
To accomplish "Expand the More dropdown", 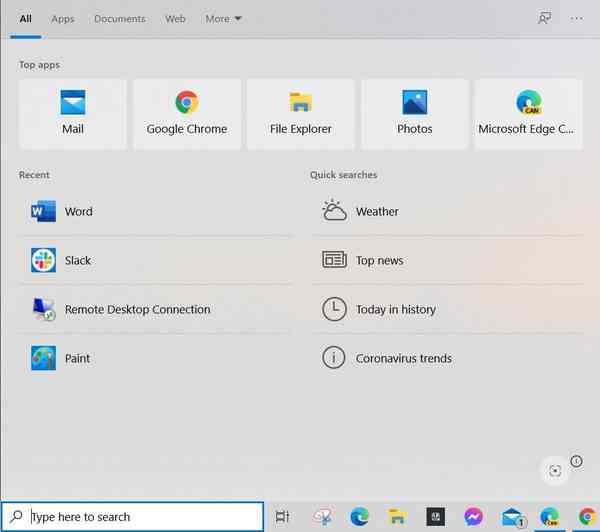I will [x=223, y=19].
